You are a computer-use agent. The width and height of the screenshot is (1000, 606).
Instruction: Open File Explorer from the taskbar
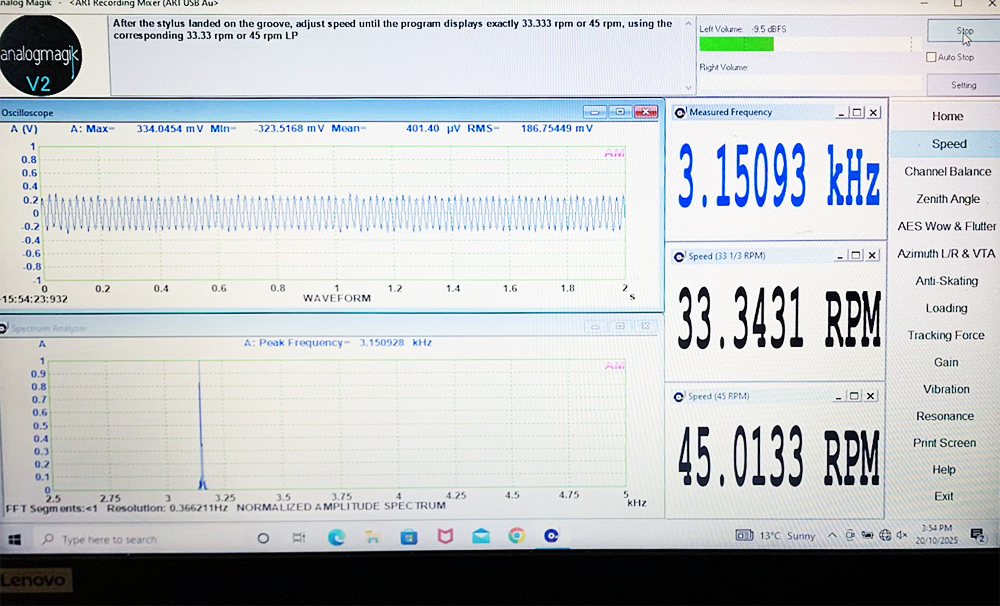373,538
